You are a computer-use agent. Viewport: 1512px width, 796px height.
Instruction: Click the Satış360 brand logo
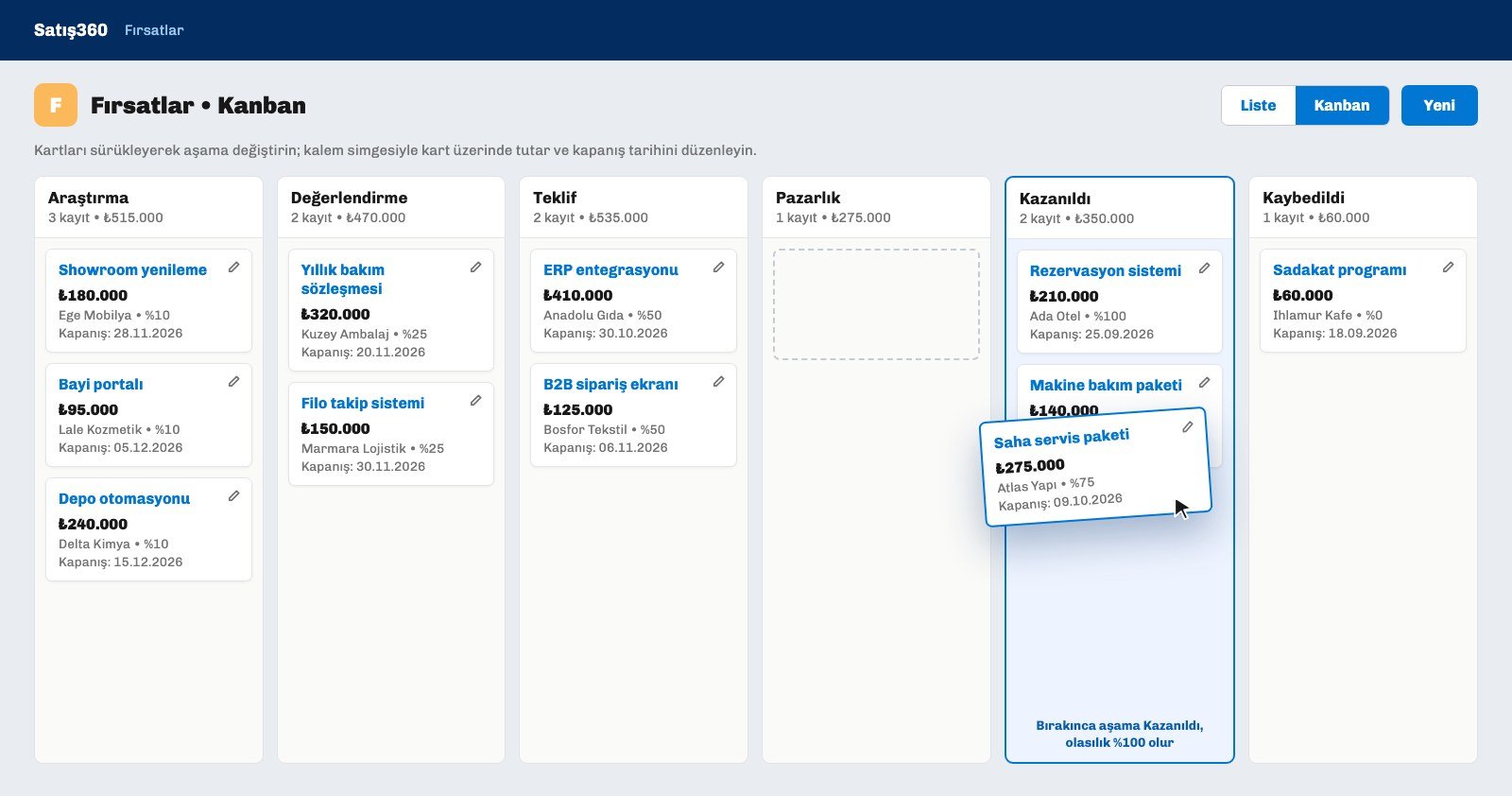click(x=71, y=30)
